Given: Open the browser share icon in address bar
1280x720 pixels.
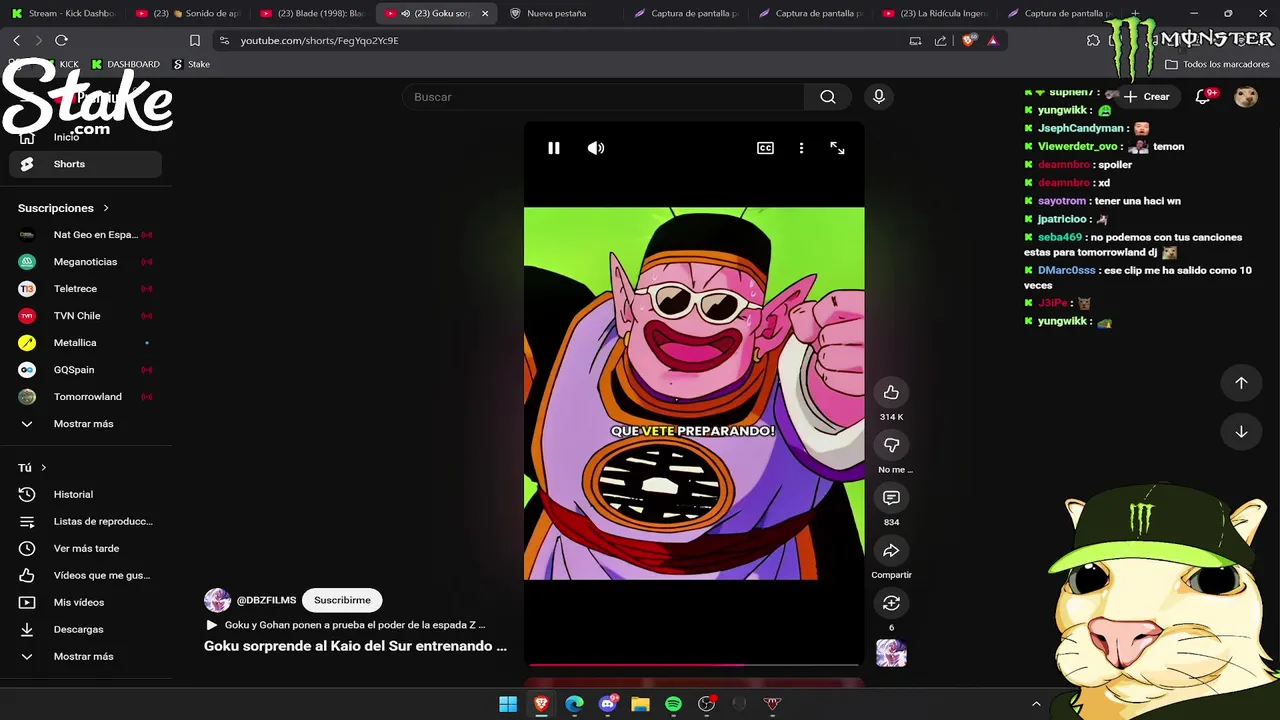Looking at the screenshot, I should [940, 40].
